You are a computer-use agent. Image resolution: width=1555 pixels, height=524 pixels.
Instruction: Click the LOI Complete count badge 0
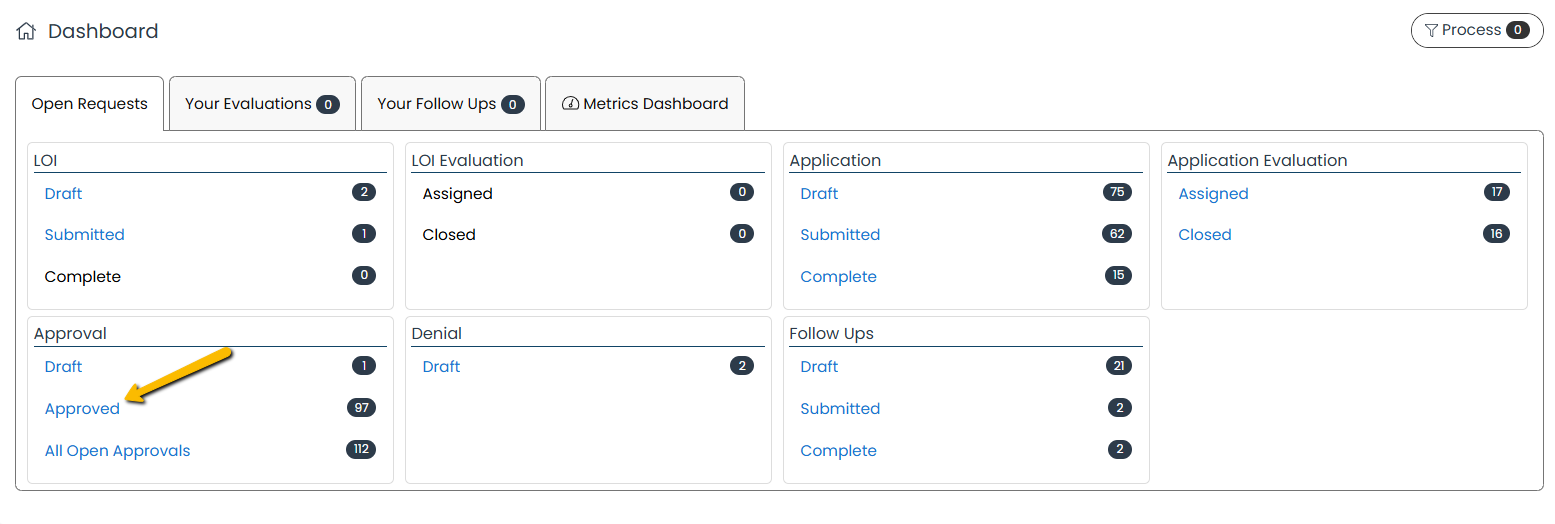coord(364,275)
